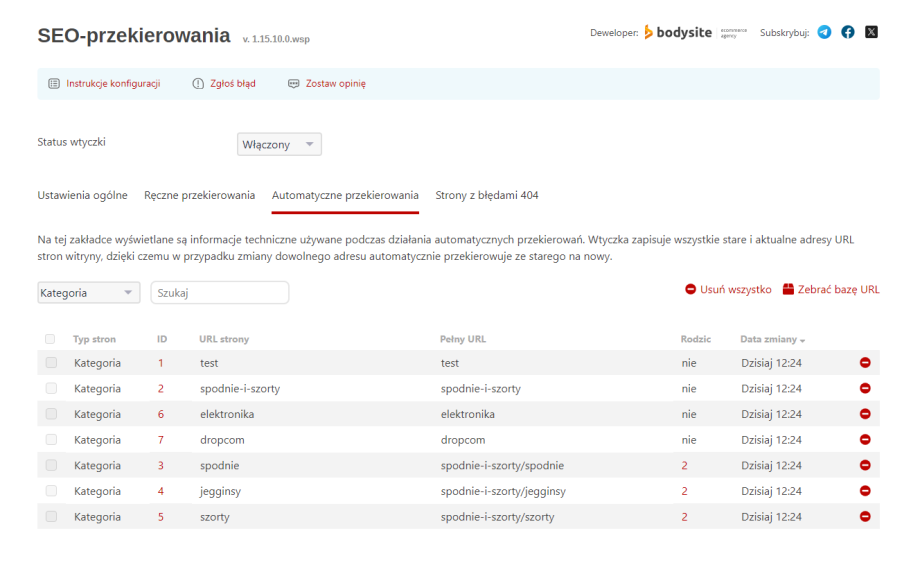The height and width of the screenshot is (576, 920).
Task: Remove the jegginsy row via its delete icon
Action: coord(865,491)
